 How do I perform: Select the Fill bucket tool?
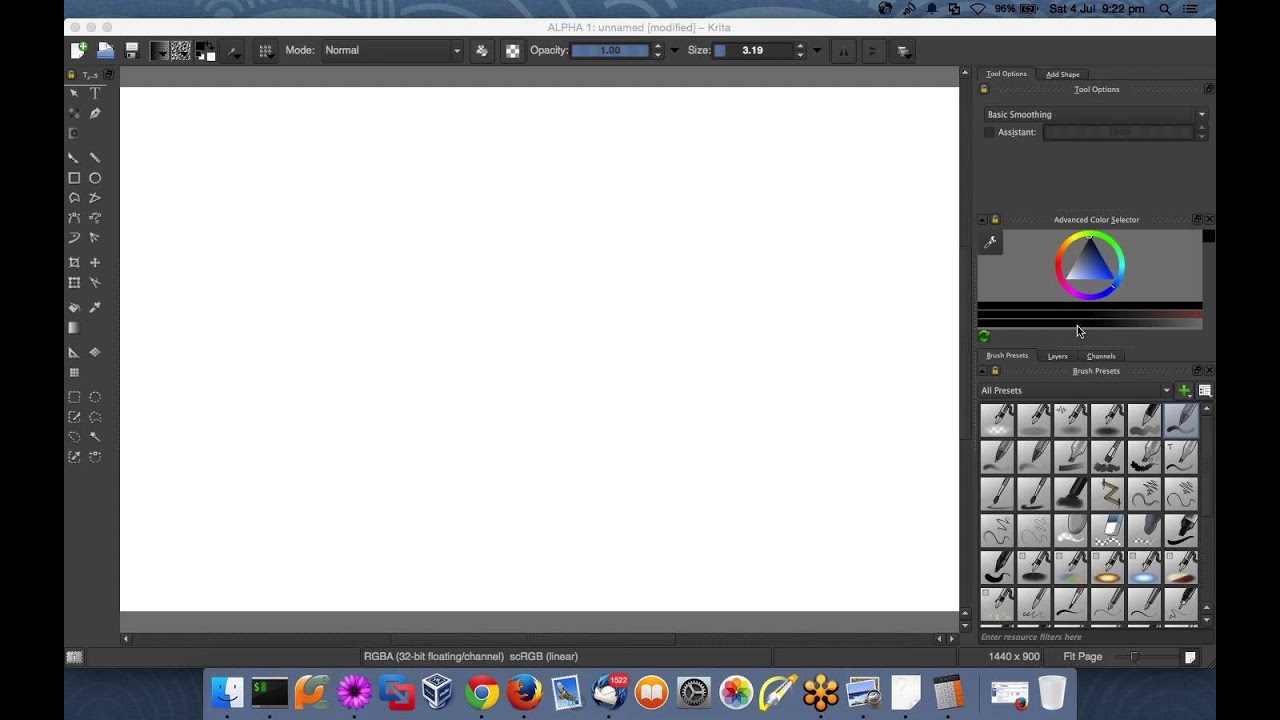click(x=74, y=308)
